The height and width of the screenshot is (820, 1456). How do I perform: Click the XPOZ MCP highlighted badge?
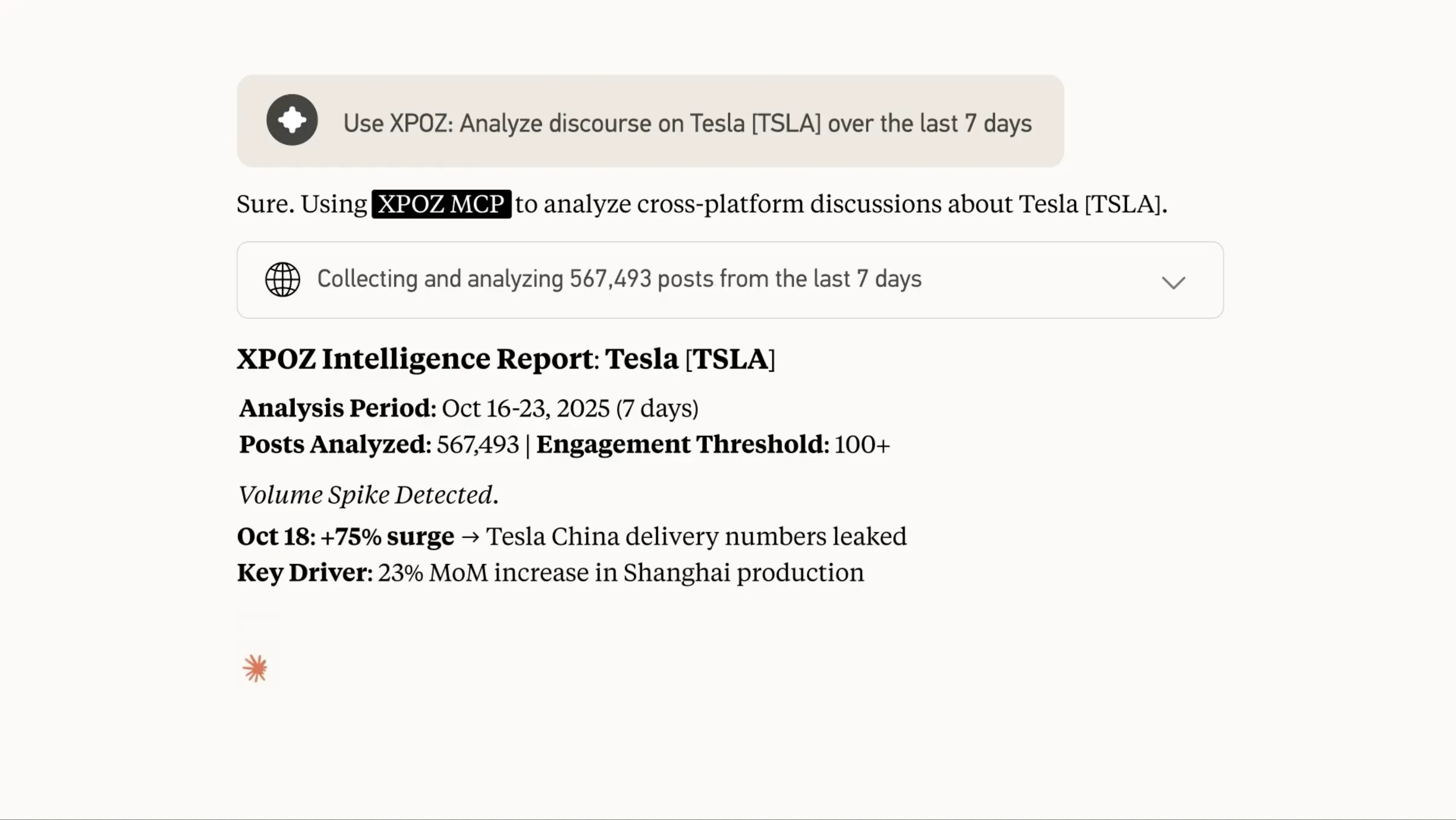click(x=441, y=204)
